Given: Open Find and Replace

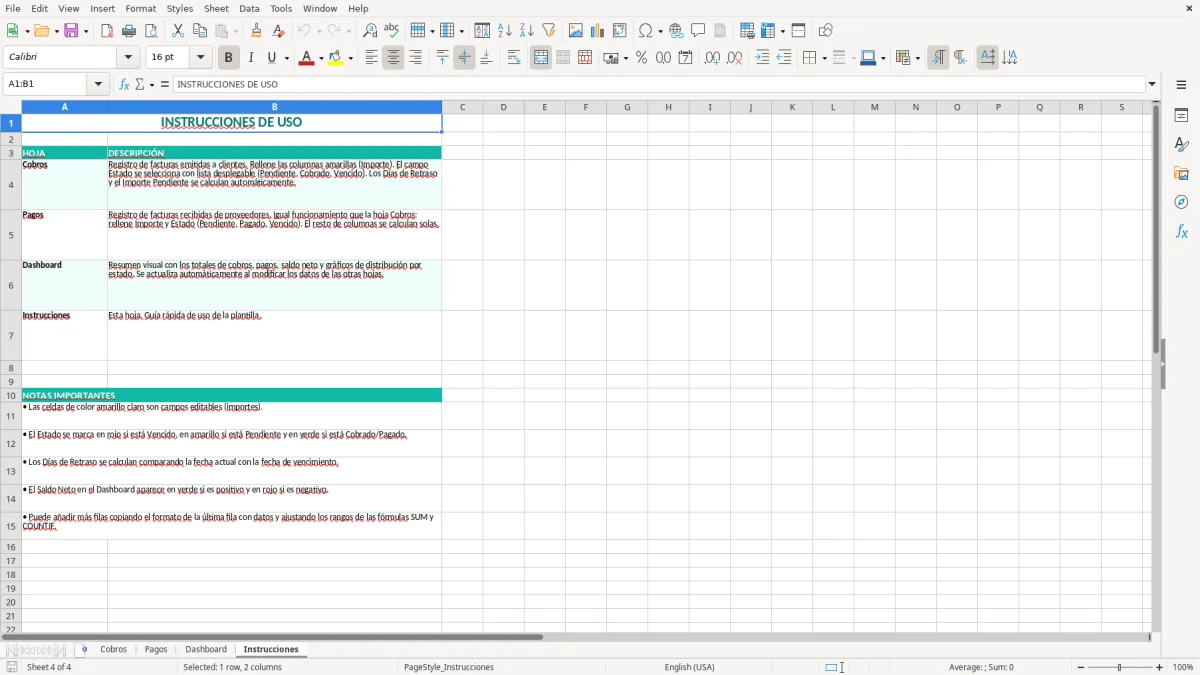Looking at the screenshot, I should point(370,31).
